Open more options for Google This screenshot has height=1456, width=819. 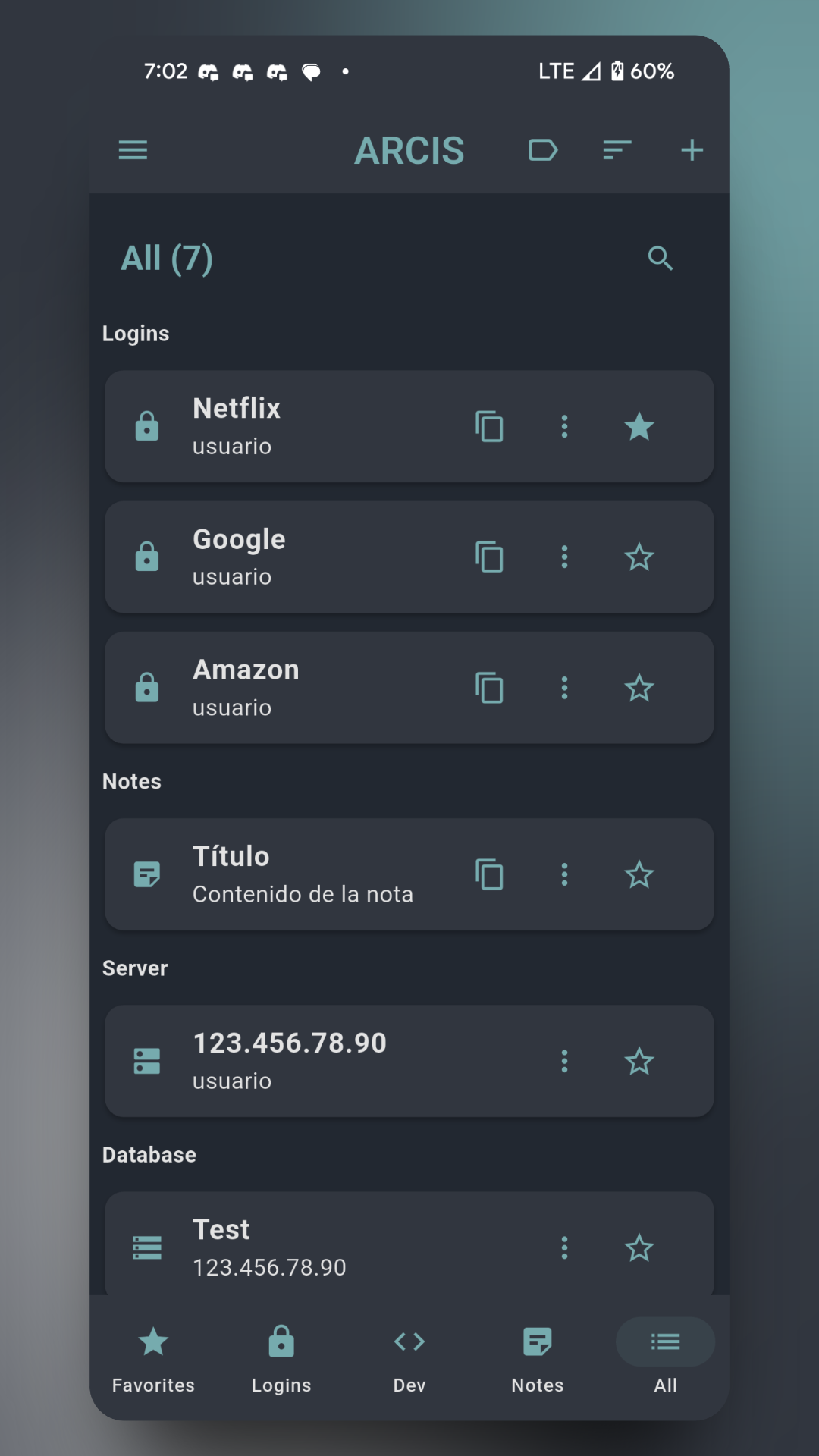point(564,557)
